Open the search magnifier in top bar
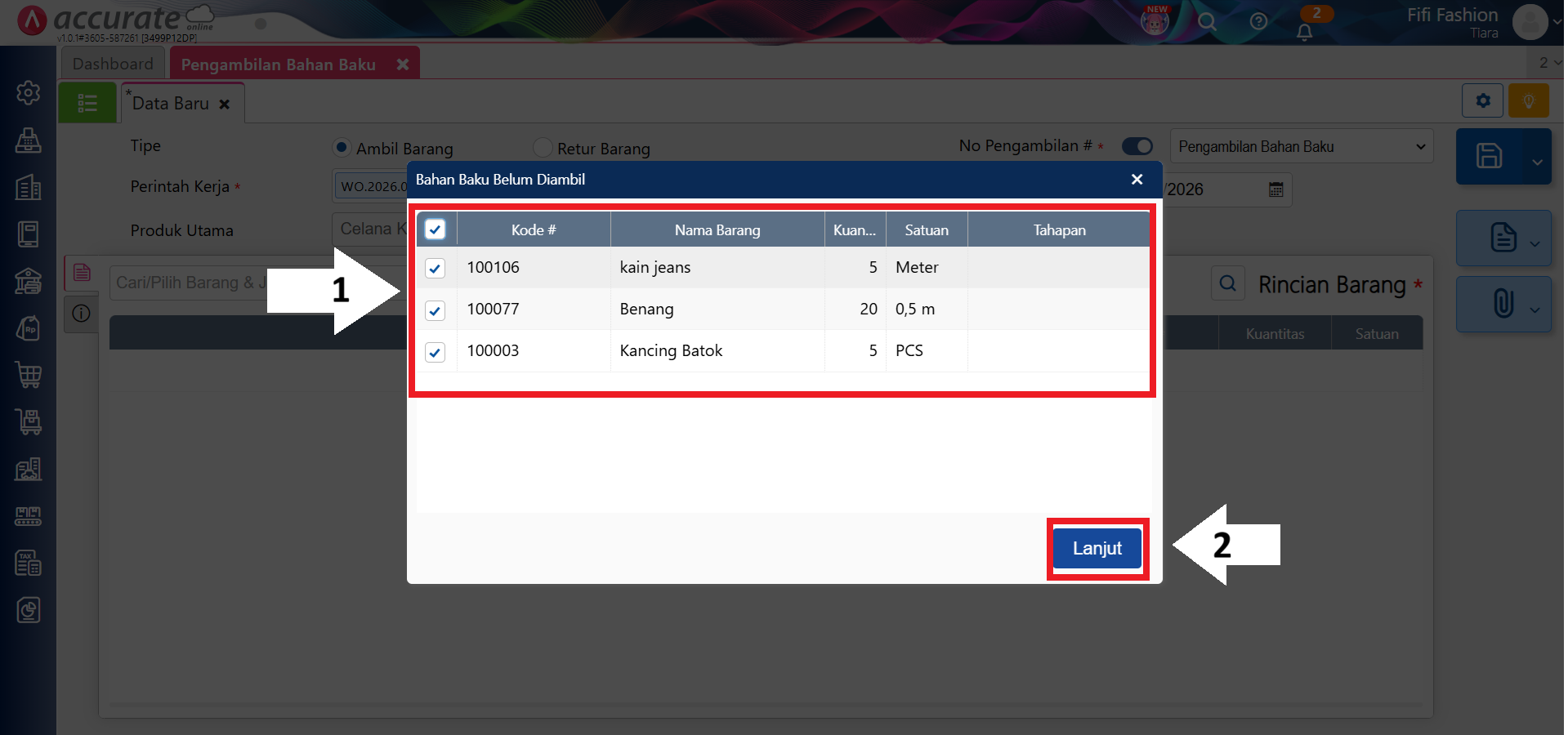This screenshot has width=1568, height=735. [x=1207, y=22]
